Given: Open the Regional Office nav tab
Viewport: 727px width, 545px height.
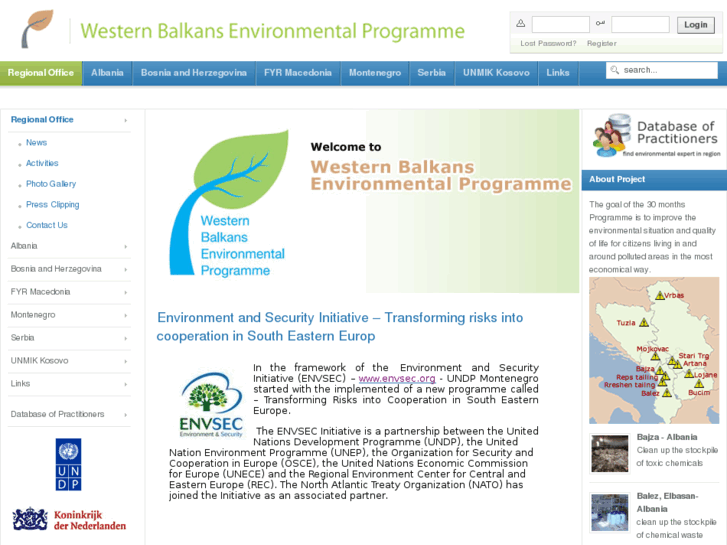Looking at the screenshot, I should tap(41, 73).
